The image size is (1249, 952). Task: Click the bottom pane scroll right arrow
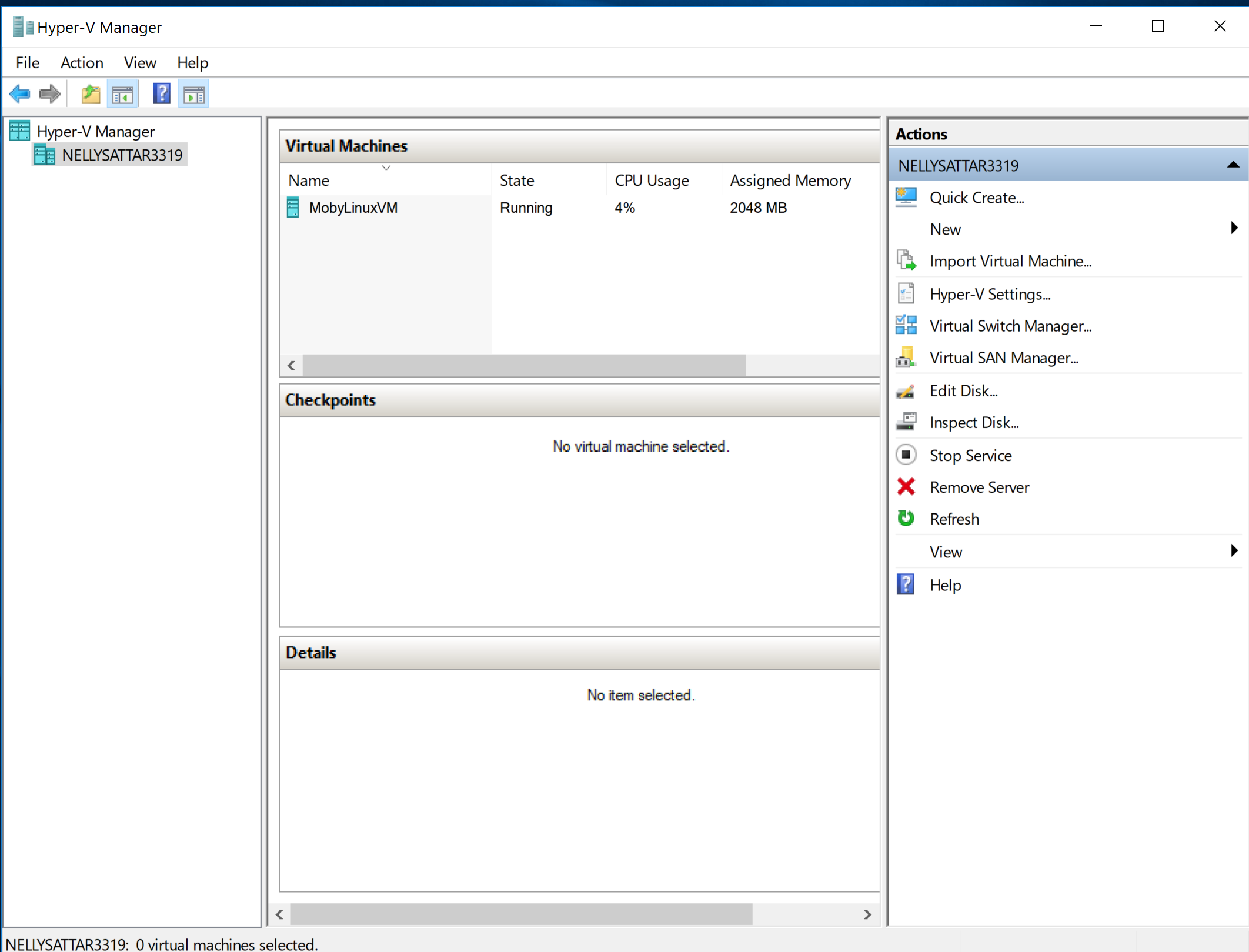(x=867, y=914)
